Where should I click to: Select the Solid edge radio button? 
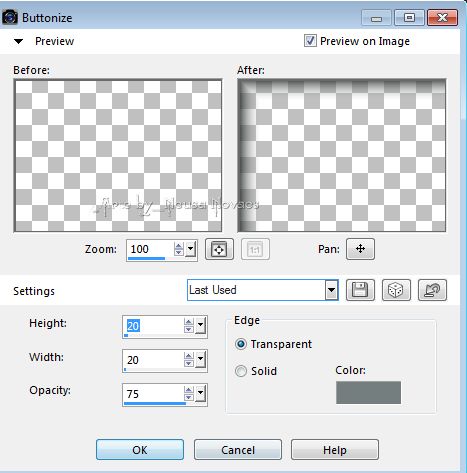coord(241,371)
